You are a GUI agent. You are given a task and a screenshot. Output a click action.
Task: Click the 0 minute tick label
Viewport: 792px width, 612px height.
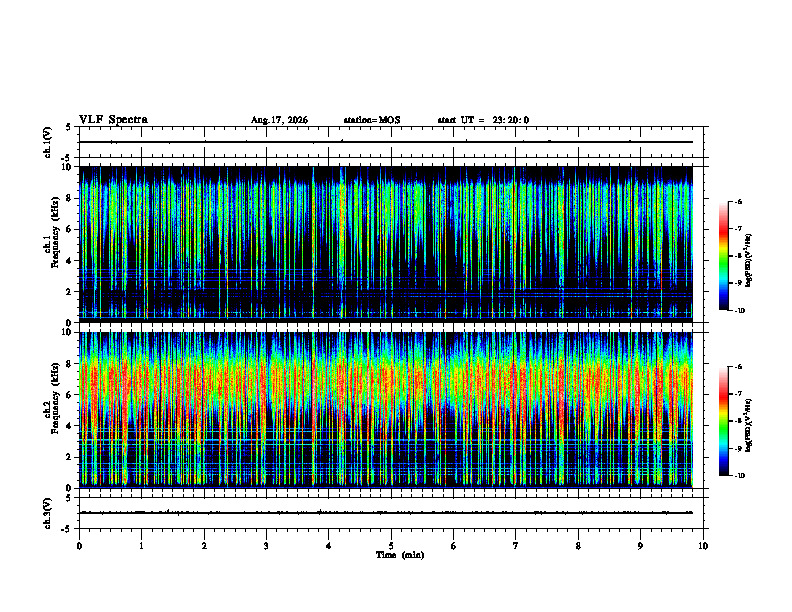click(79, 546)
